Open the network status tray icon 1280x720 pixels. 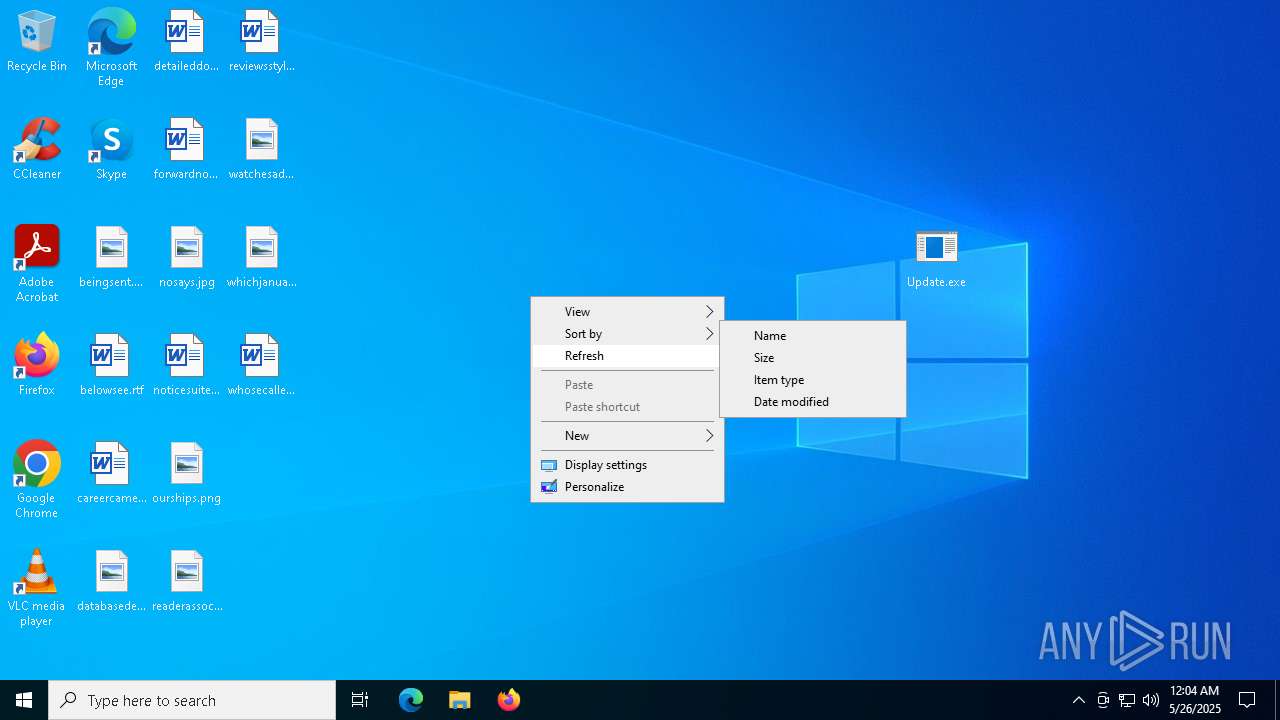point(1127,700)
